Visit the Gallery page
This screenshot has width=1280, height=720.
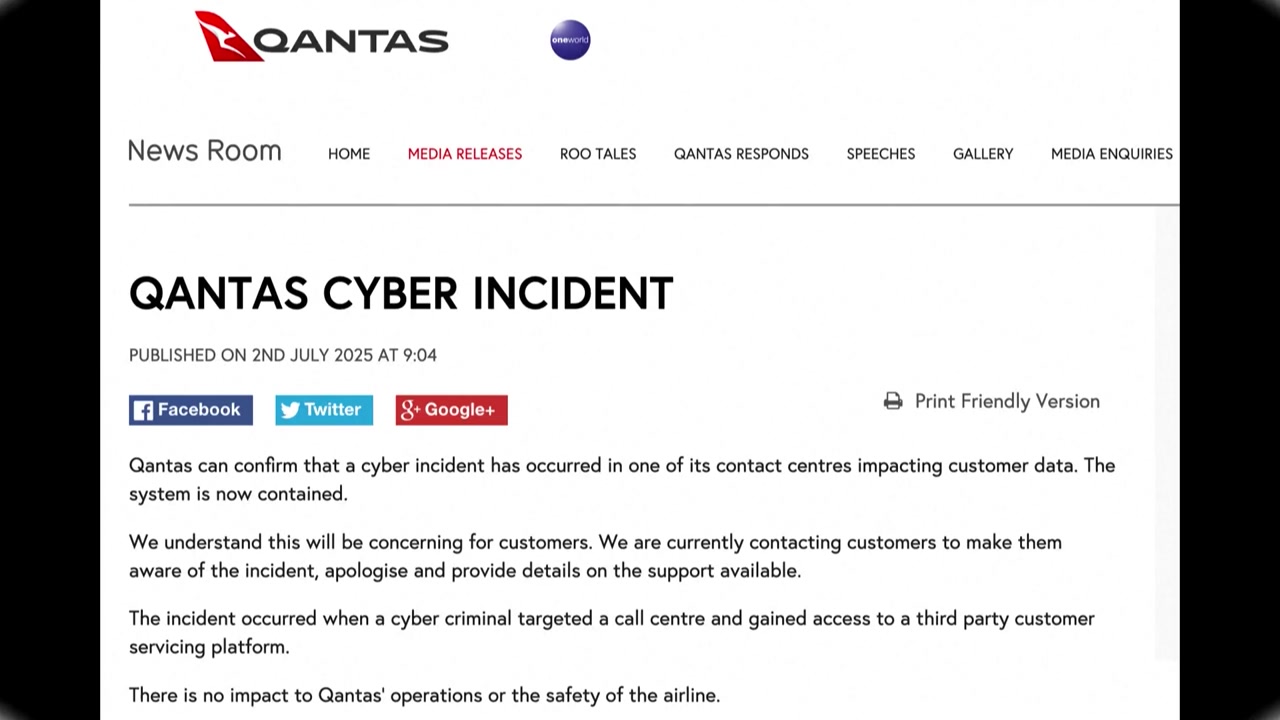click(x=983, y=154)
